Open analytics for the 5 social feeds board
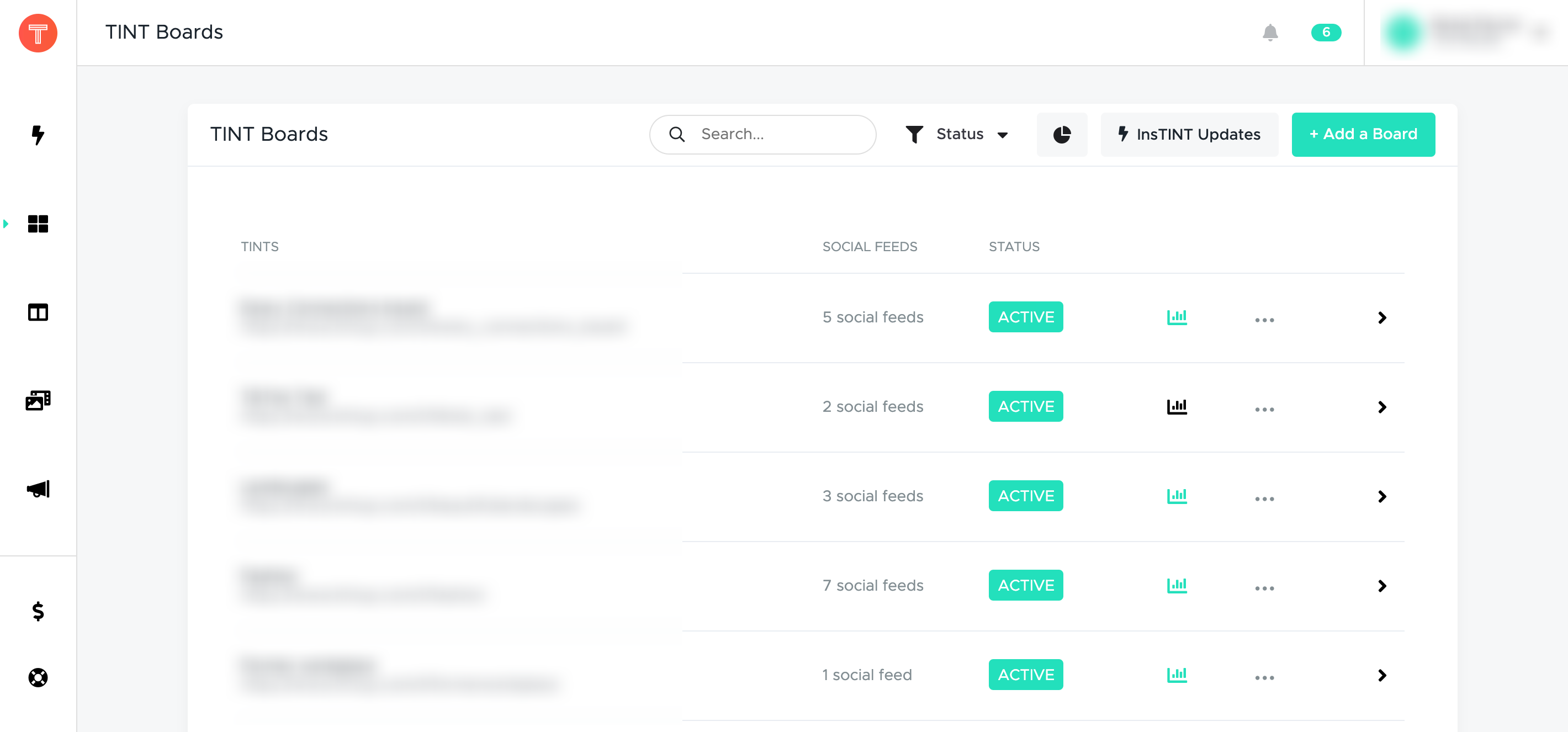 (1177, 317)
